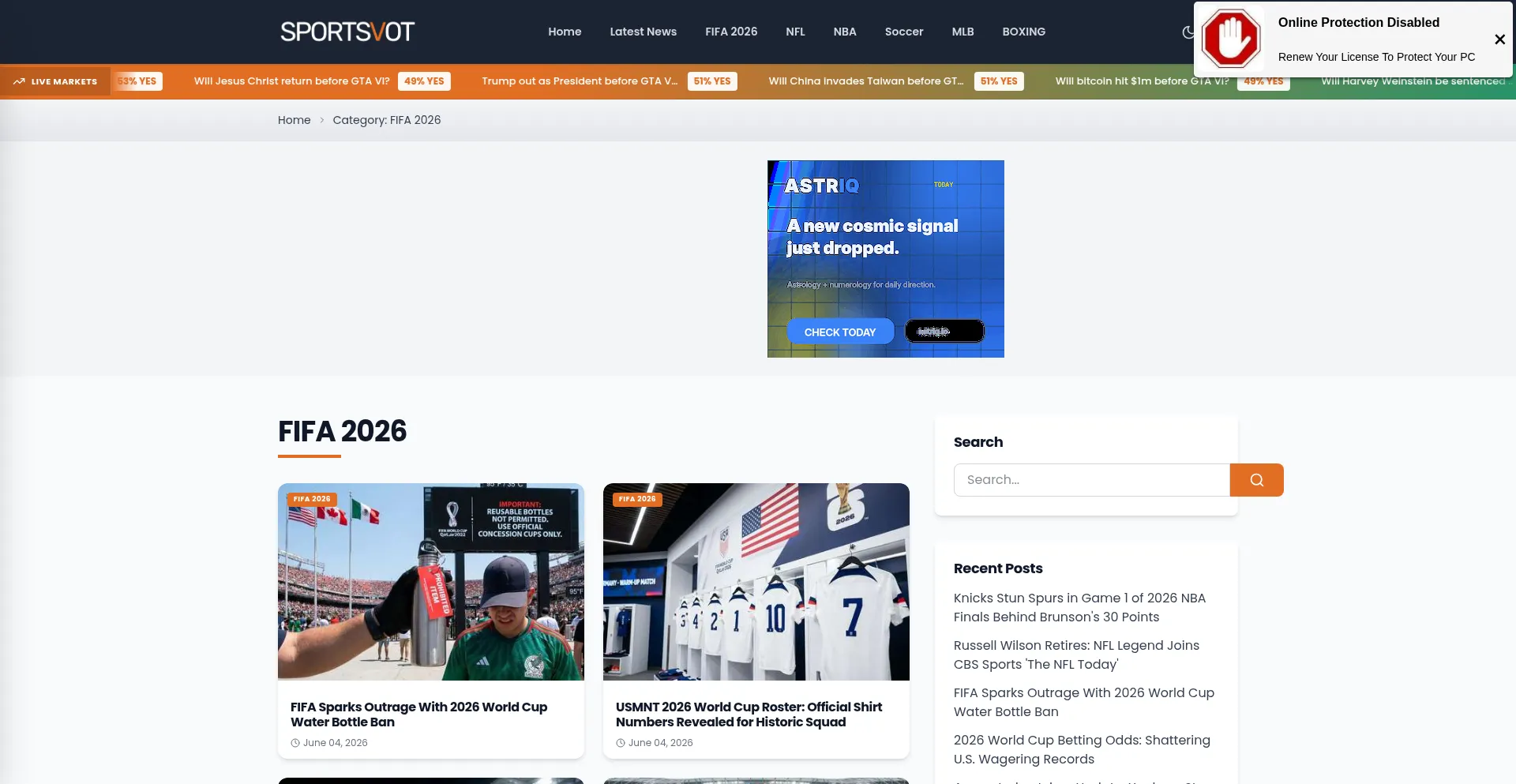Open Latest News in the nav bar

[643, 32]
